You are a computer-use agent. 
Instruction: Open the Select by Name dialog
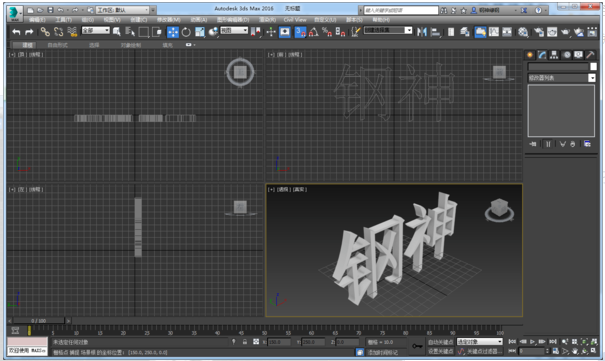coord(130,32)
